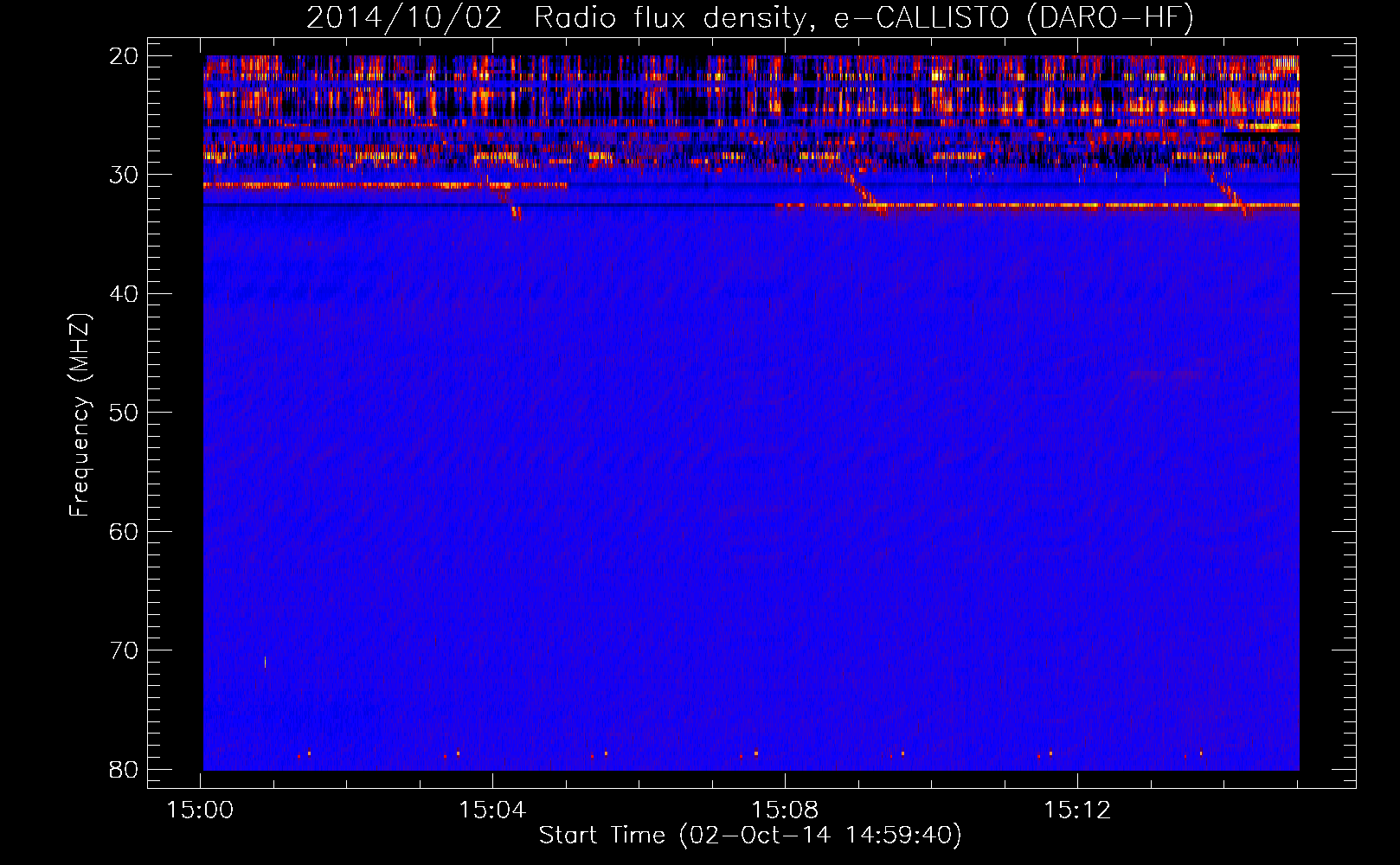Click the "Start Time (02-Oct-14 14:59:40)" x-axis label
1400x865 pixels.
coord(750,836)
